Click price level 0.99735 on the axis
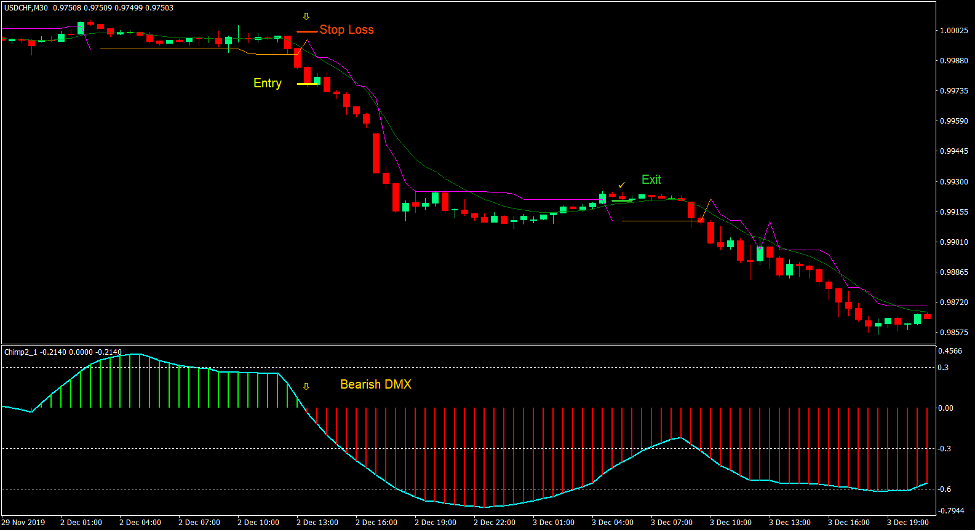Image resolution: width=977 pixels, height=531 pixels. point(953,91)
